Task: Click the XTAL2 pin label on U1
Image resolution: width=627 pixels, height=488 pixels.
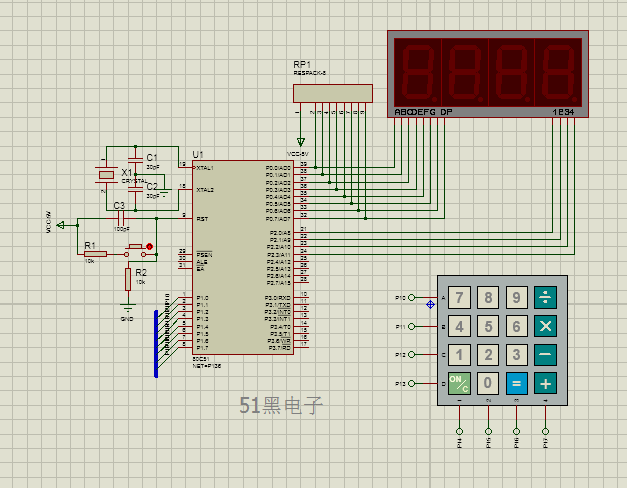Action: (205, 190)
